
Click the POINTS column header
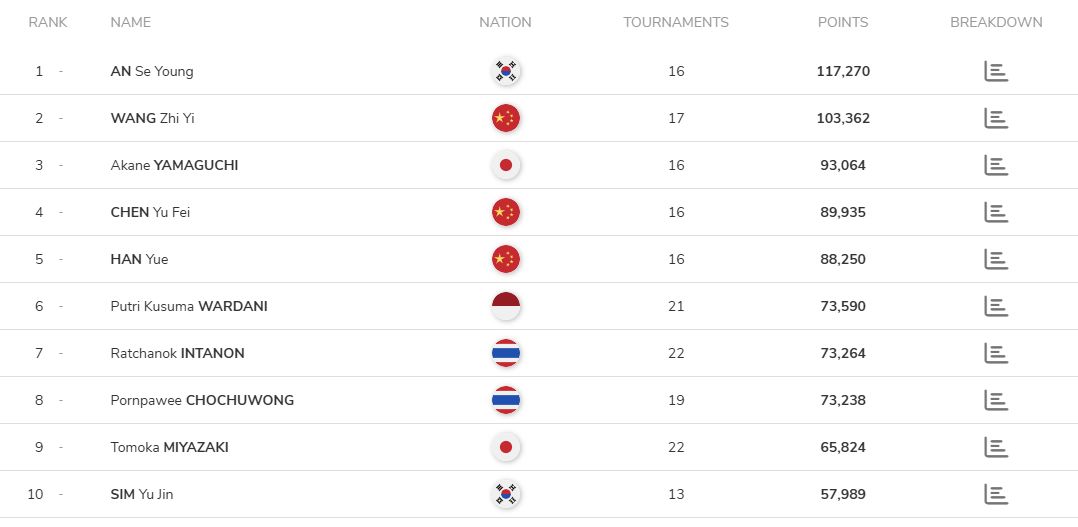coord(842,22)
